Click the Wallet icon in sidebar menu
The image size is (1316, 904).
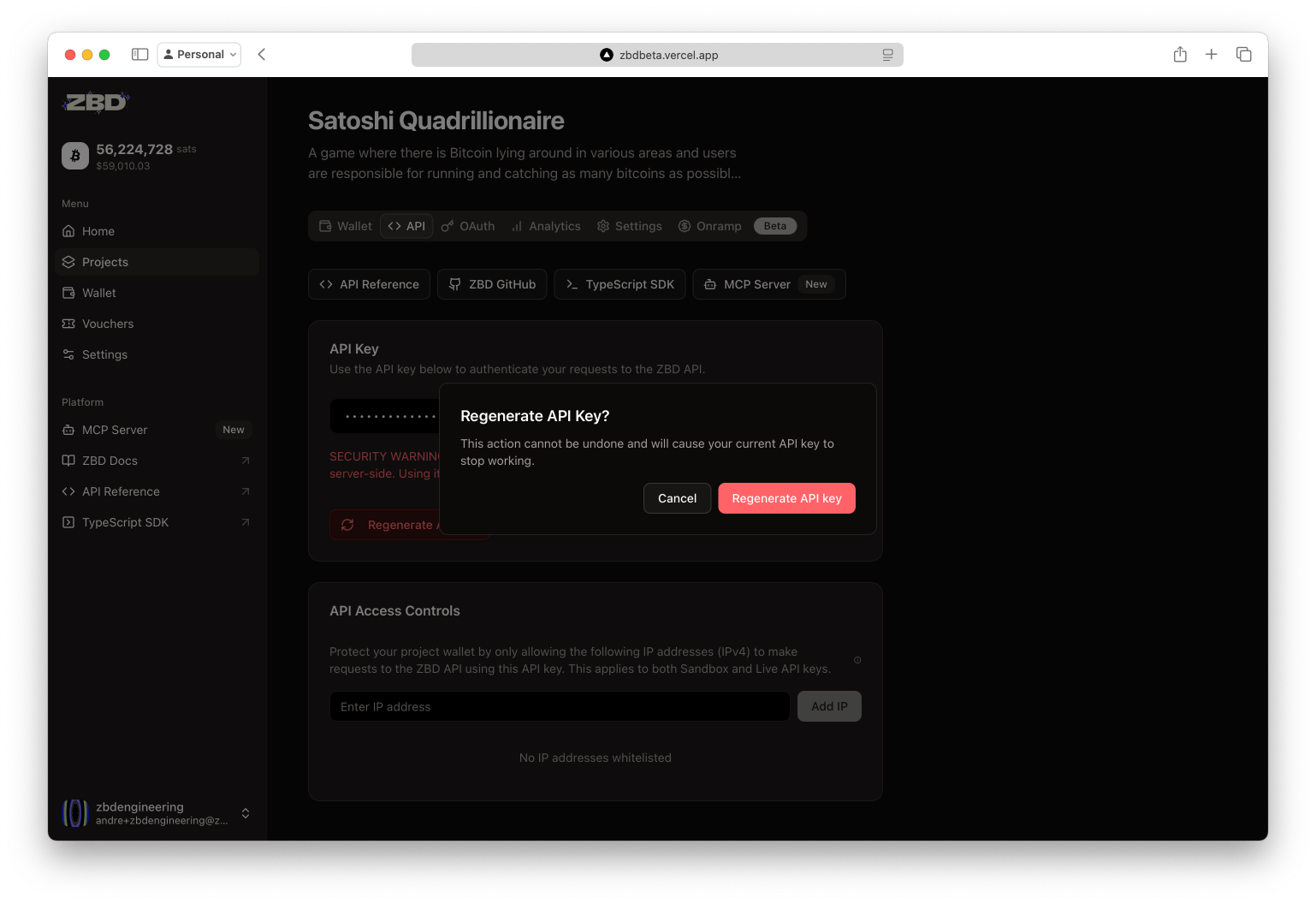[68, 293]
